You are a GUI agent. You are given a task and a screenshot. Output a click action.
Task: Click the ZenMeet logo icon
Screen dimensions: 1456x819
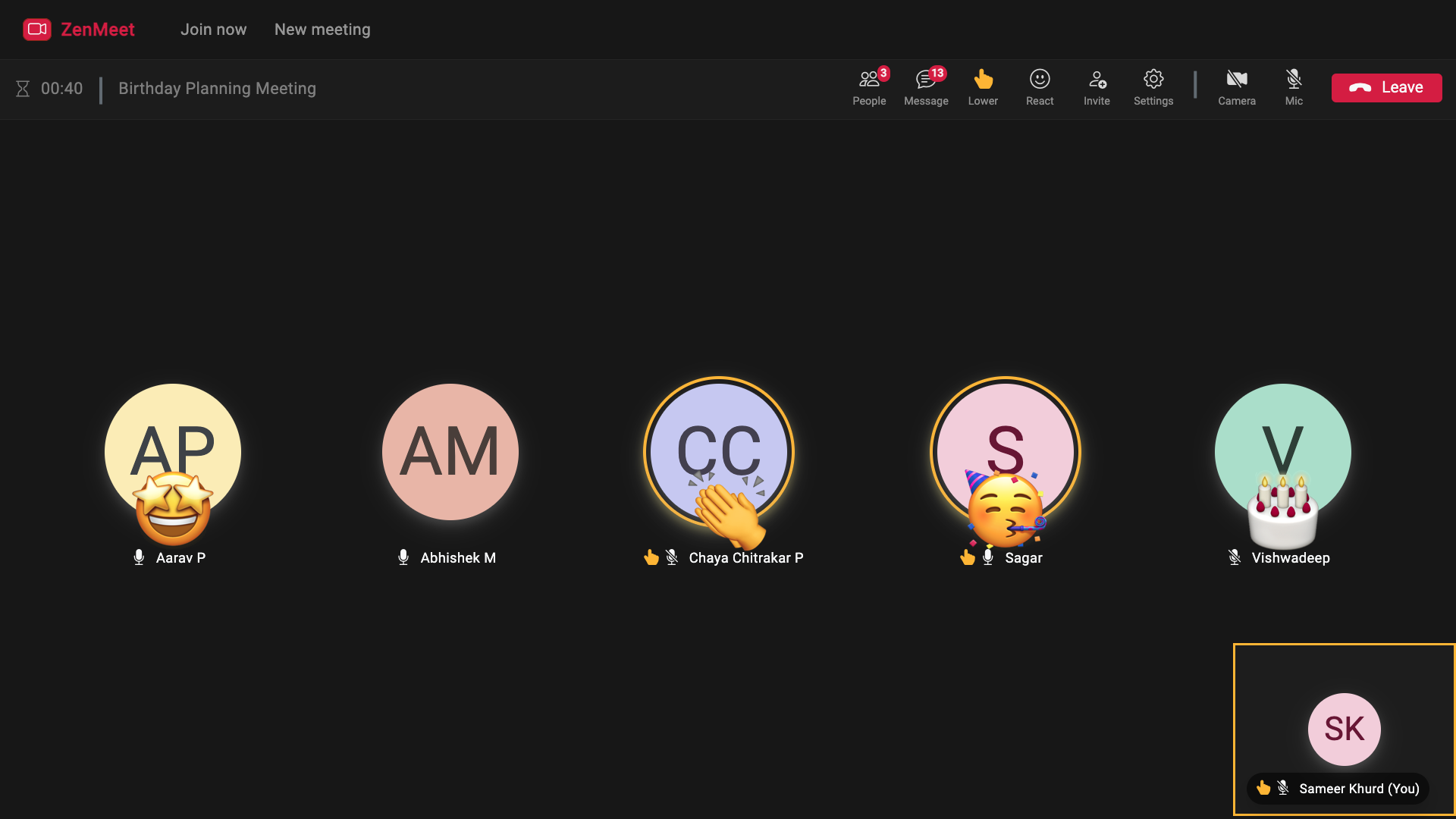point(36,30)
